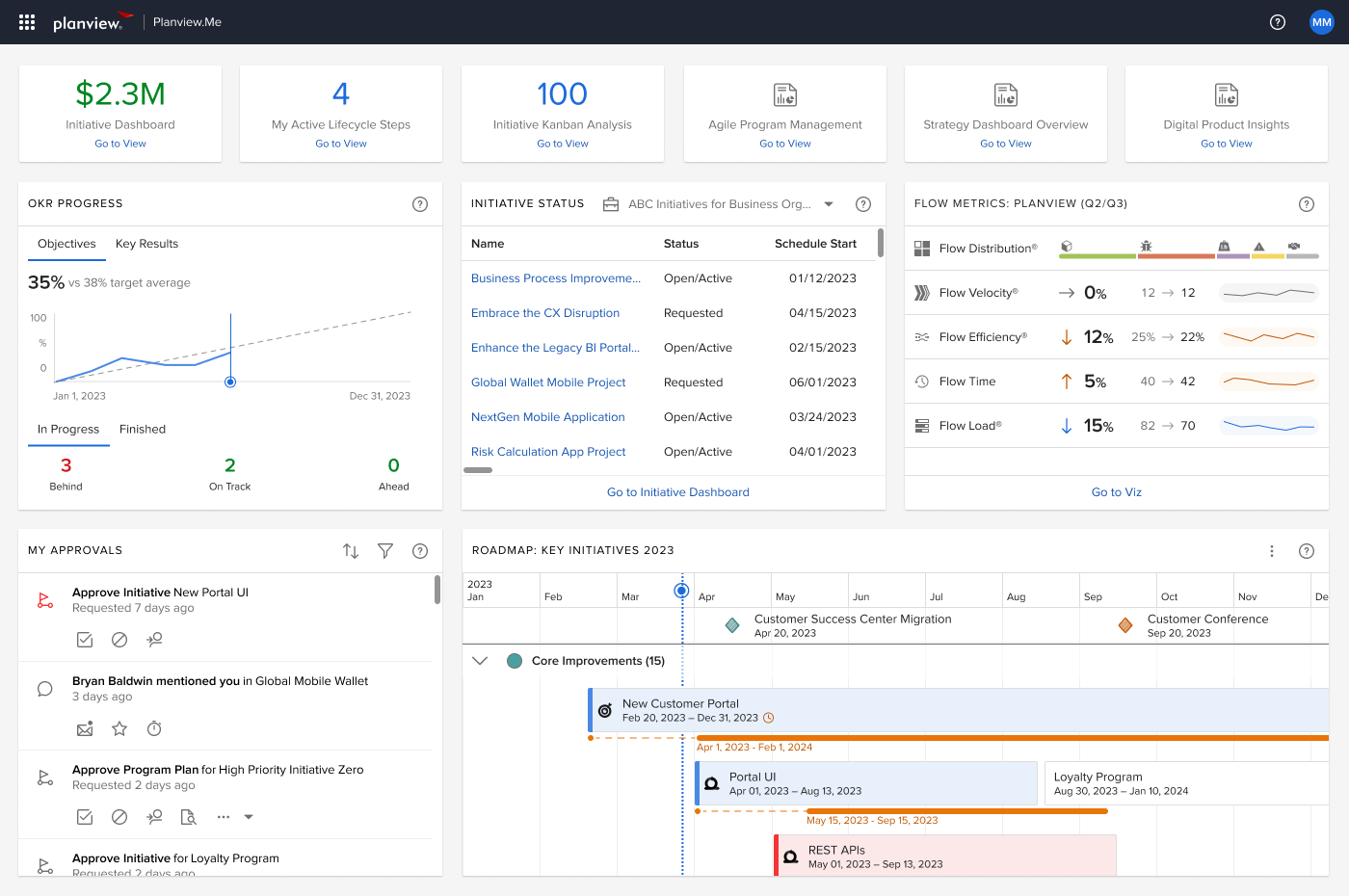Switch to the Key Results tab
Screen dimensions: 1349x896
point(146,244)
